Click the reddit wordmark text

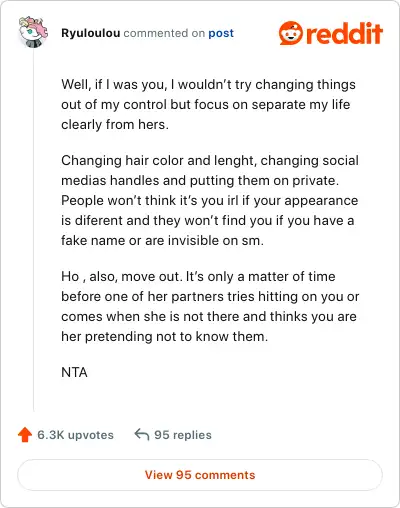tap(344, 33)
